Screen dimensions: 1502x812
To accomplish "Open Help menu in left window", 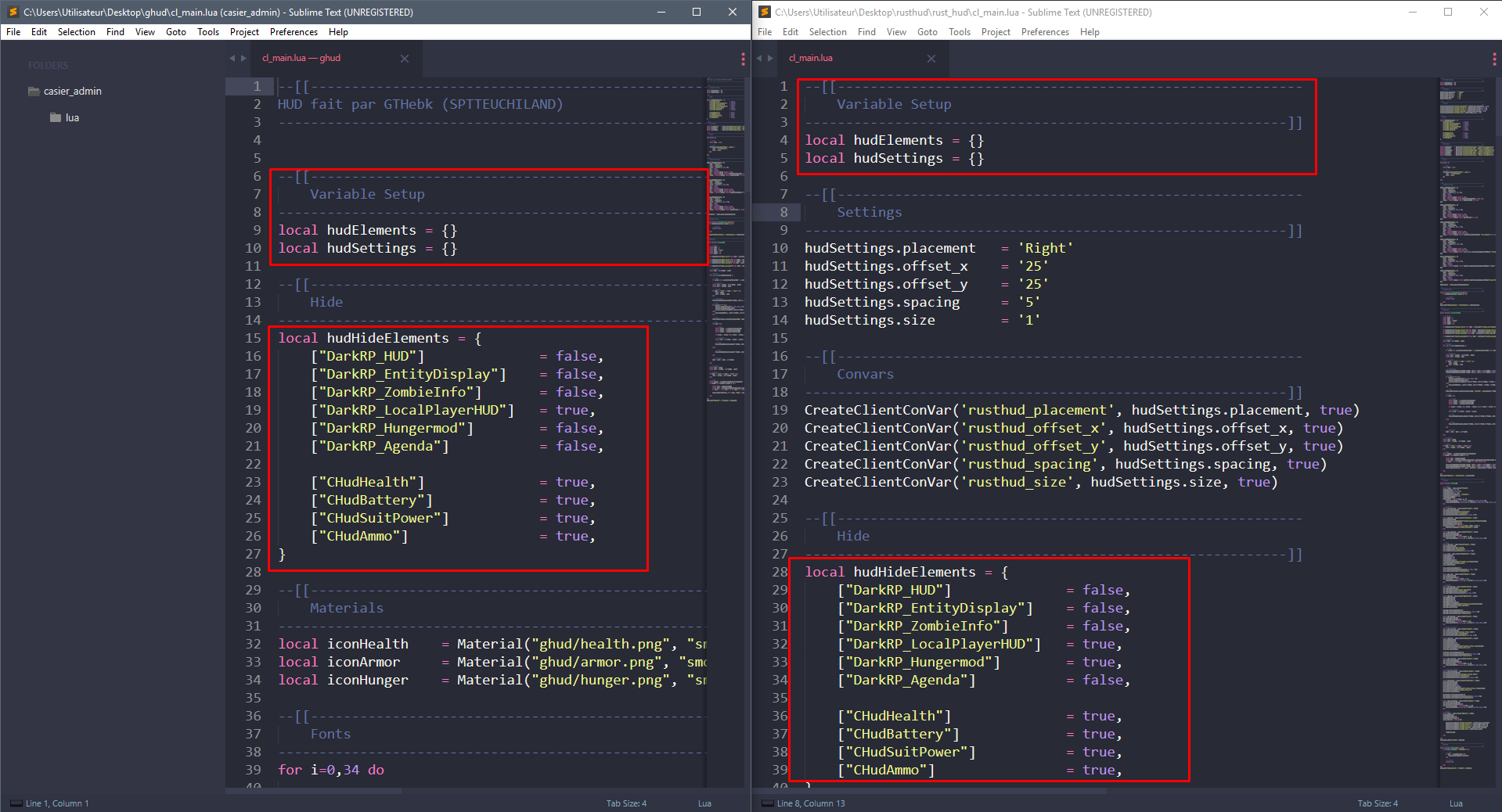I will [338, 32].
